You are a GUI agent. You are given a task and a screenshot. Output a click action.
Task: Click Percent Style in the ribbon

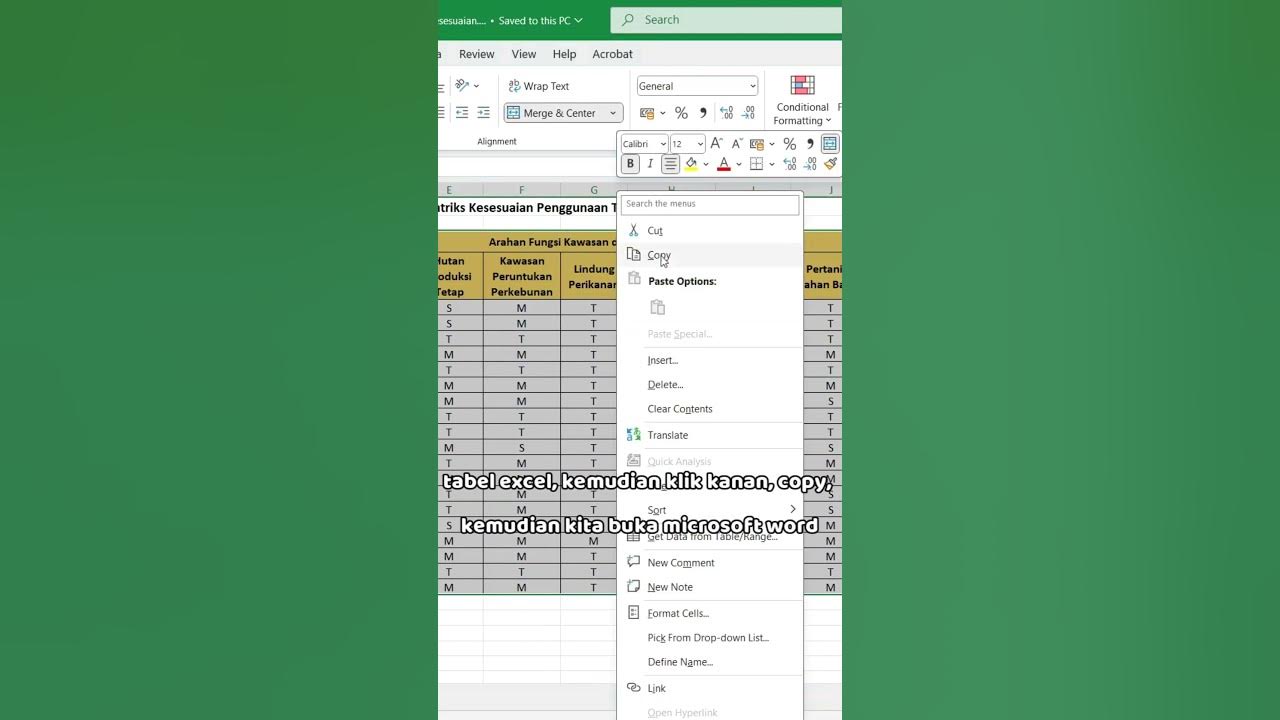click(681, 113)
